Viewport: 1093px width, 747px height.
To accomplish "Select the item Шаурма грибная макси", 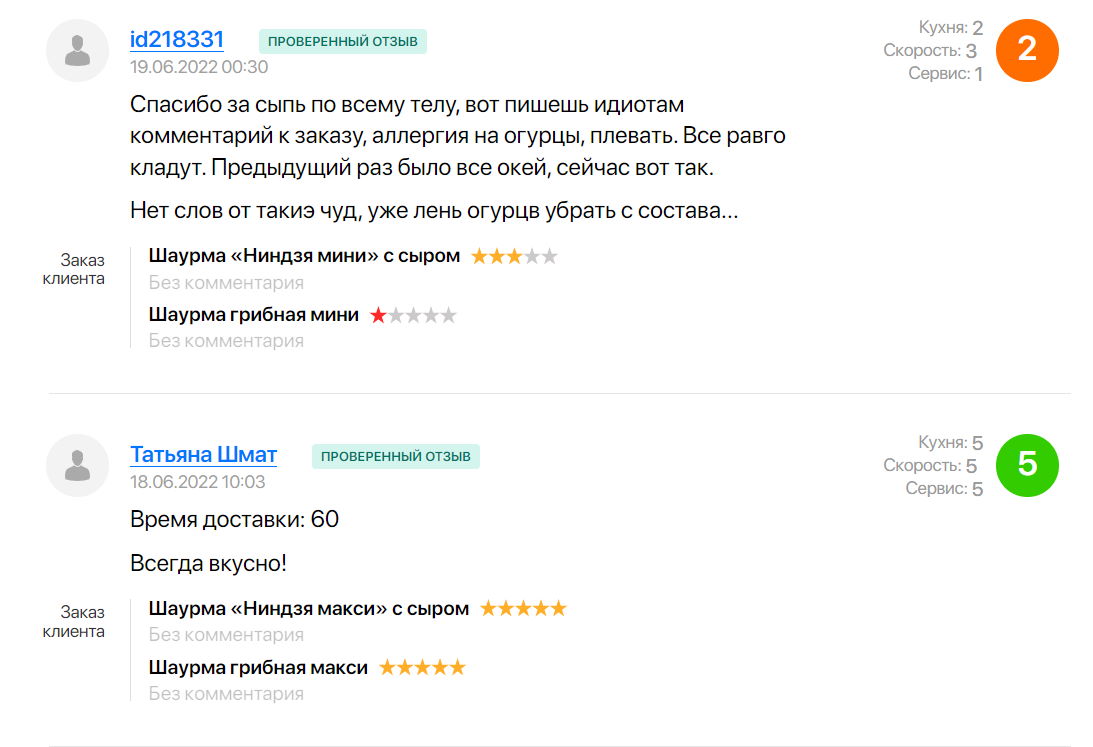I will coord(258,667).
